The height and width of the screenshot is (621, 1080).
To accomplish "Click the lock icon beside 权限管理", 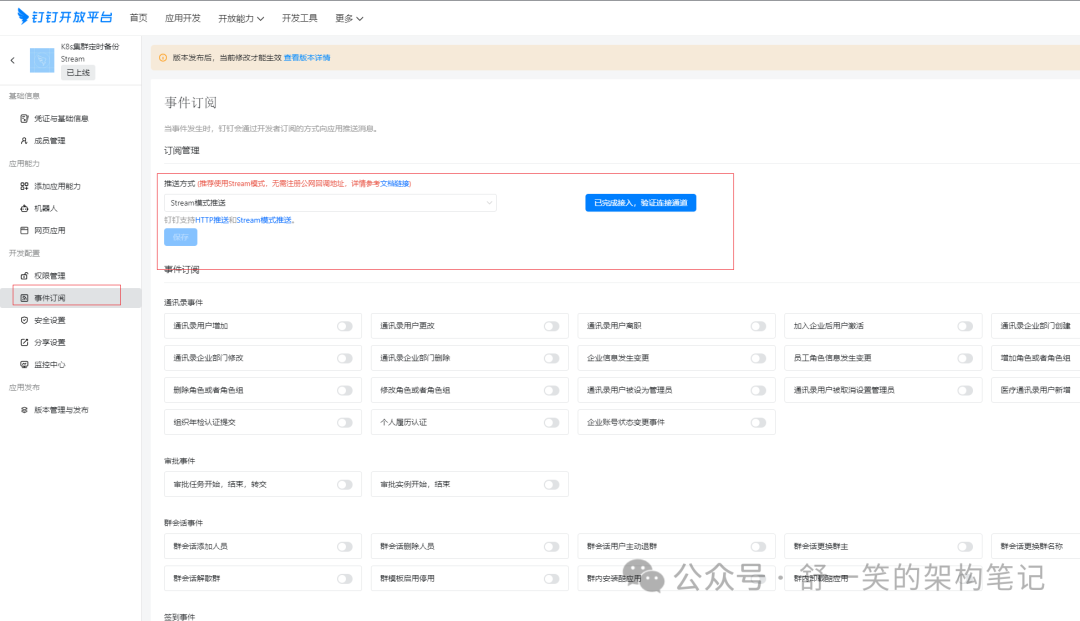I will [x=24, y=275].
